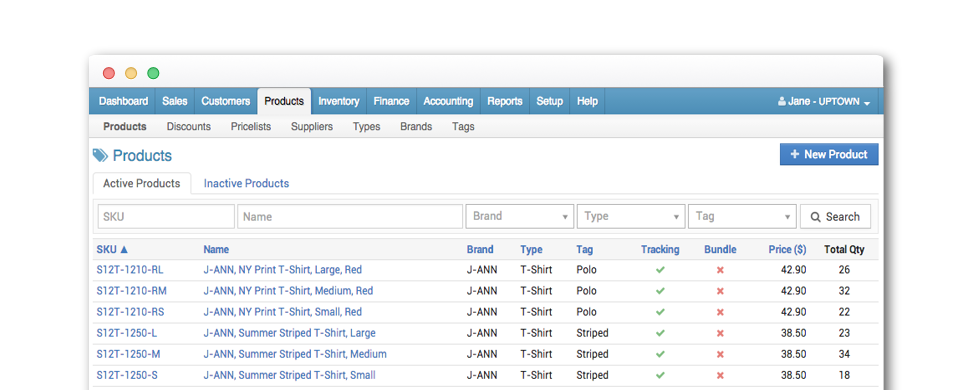This screenshot has width=980, height=390.
Task: Switch to Active Products tab
Action: click(x=142, y=183)
